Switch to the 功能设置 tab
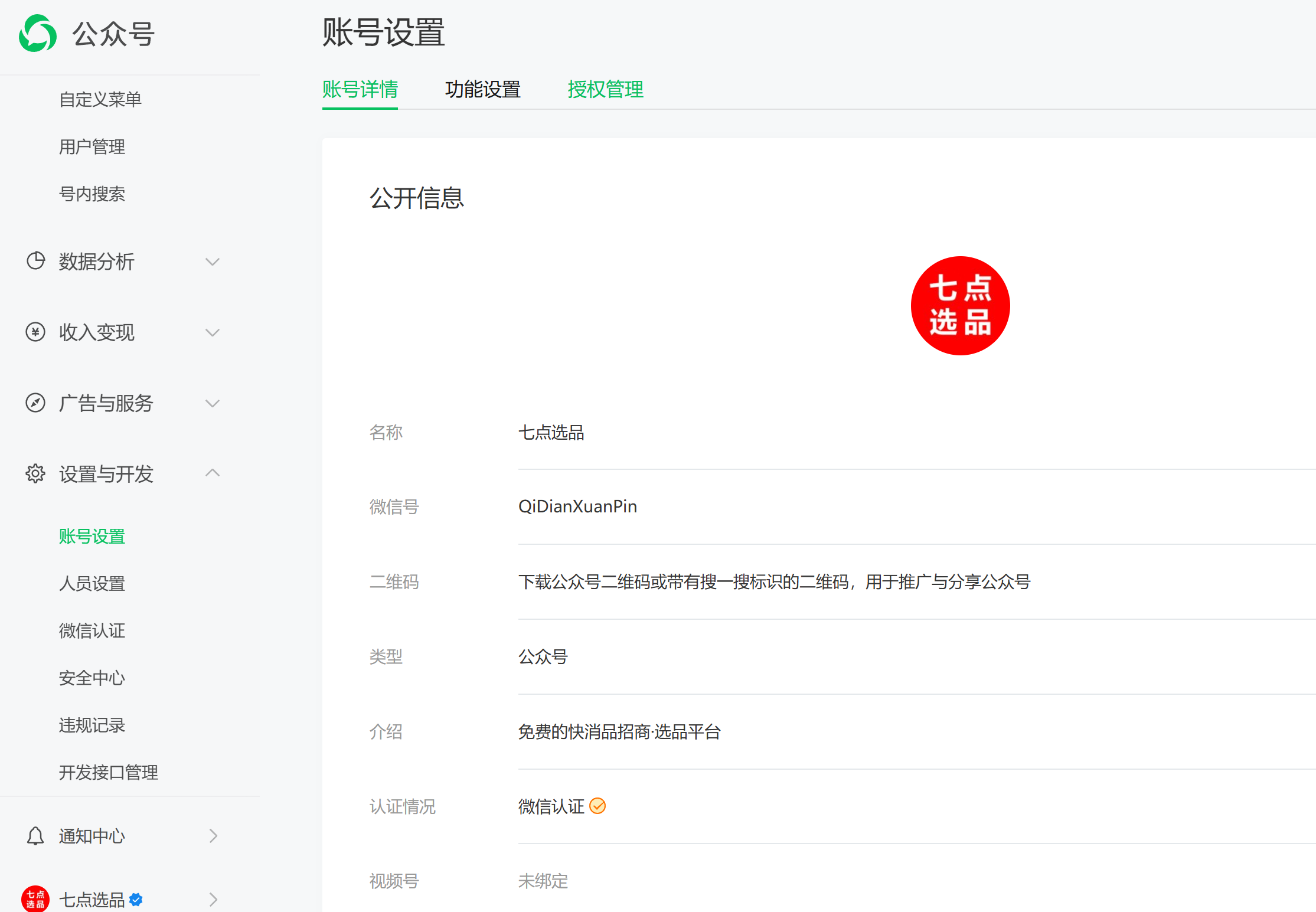This screenshot has width=1316, height=912. tap(482, 90)
